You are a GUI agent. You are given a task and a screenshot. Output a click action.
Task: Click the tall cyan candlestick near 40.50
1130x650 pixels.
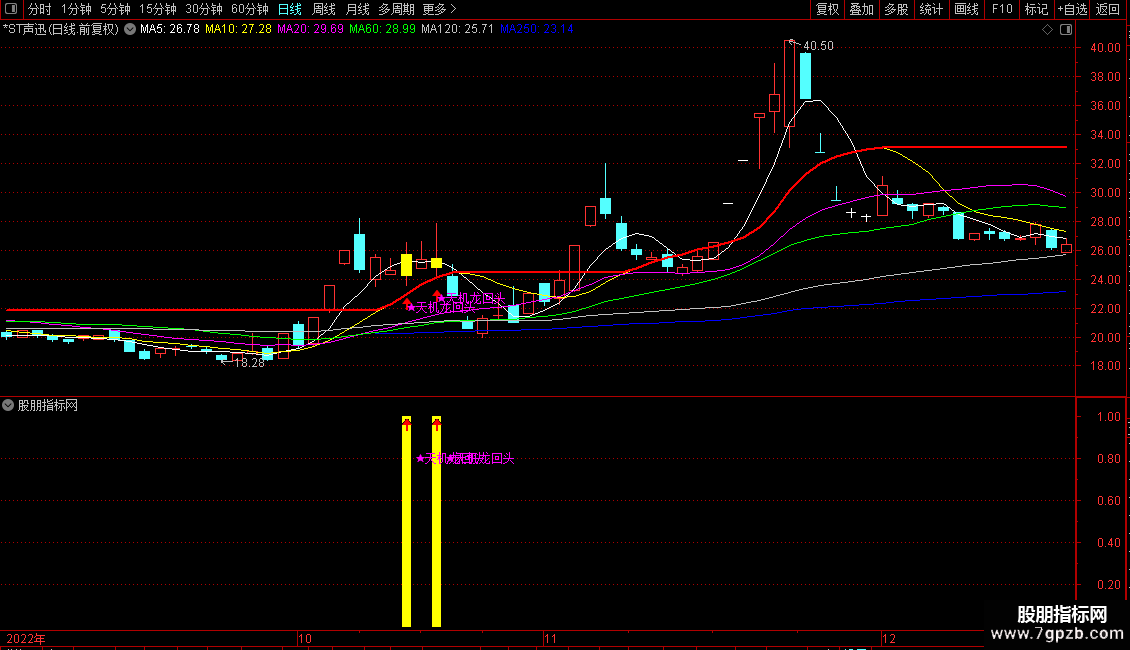click(x=805, y=76)
